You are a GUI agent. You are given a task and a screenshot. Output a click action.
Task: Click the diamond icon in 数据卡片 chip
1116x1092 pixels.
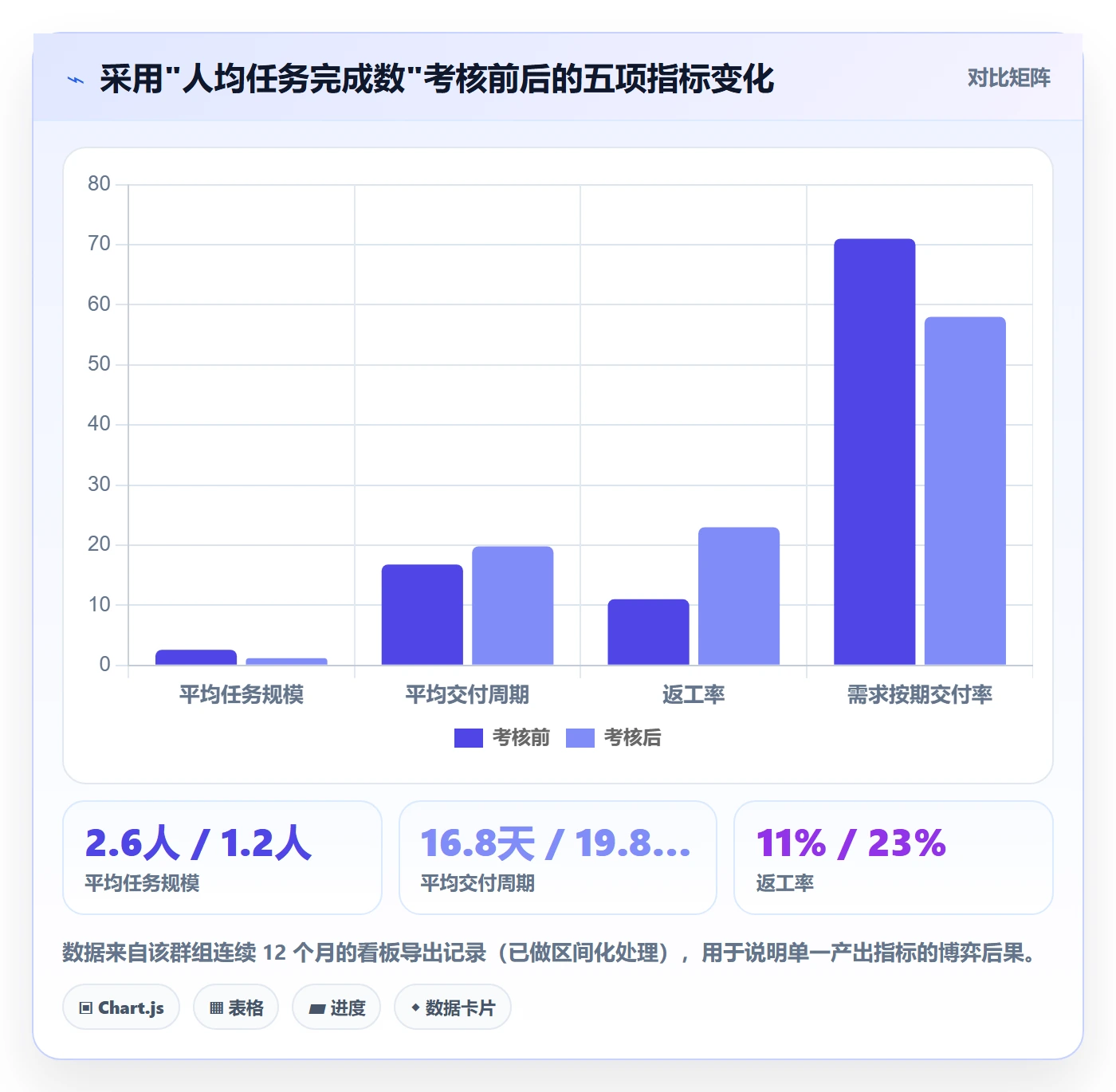point(415,1008)
